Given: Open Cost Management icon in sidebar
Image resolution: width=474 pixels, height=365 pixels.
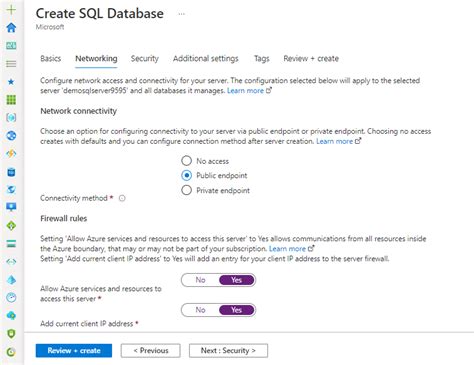Looking at the screenshot, I should pos(11,352).
